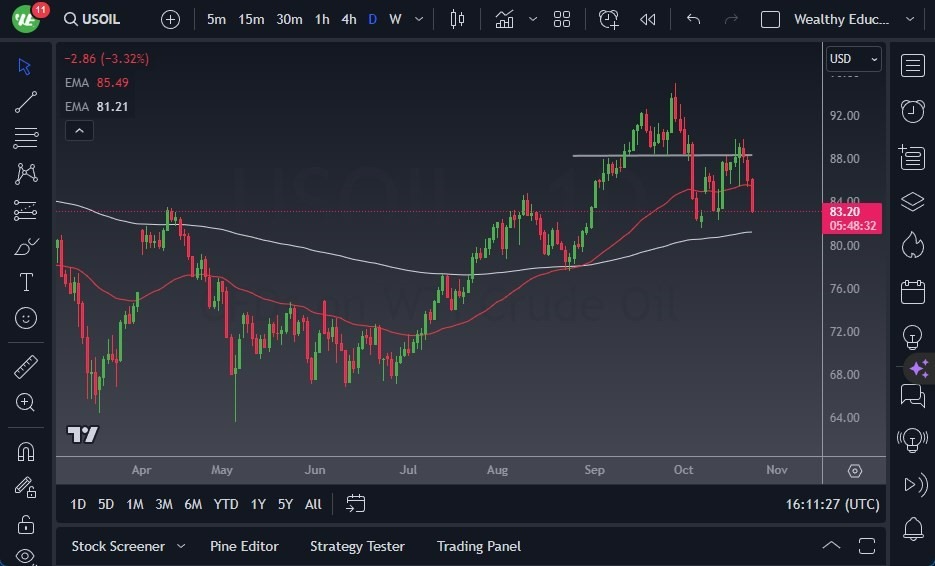Switch to the Strategy Tester tab
935x566 pixels.
coord(357,546)
